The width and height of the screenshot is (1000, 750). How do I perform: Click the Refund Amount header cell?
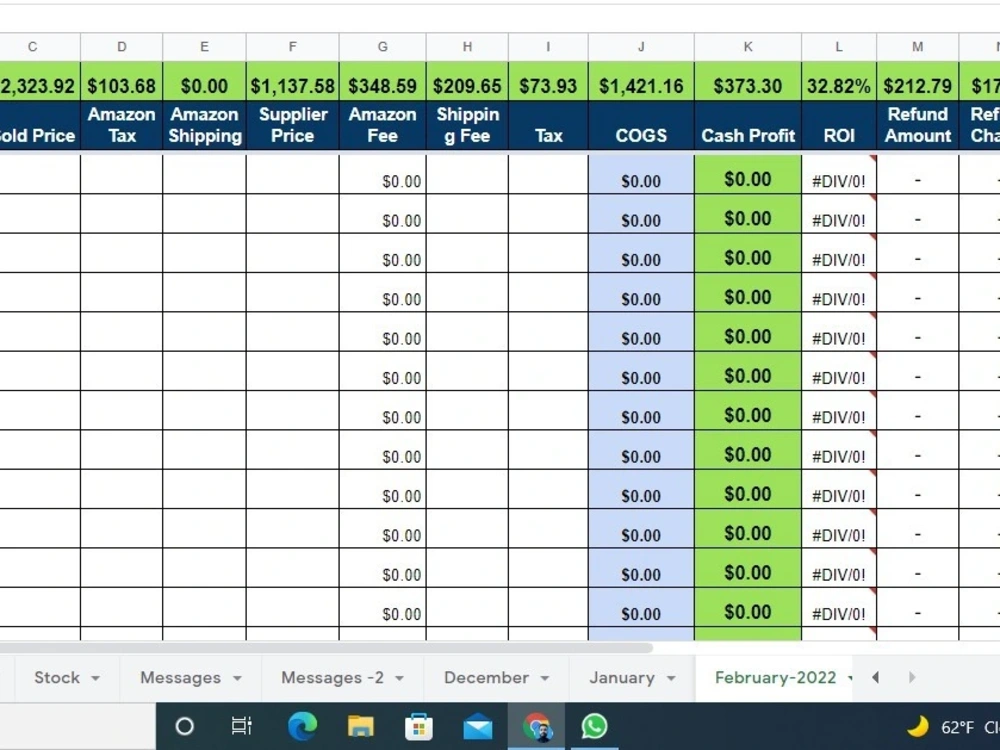point(918,125)
